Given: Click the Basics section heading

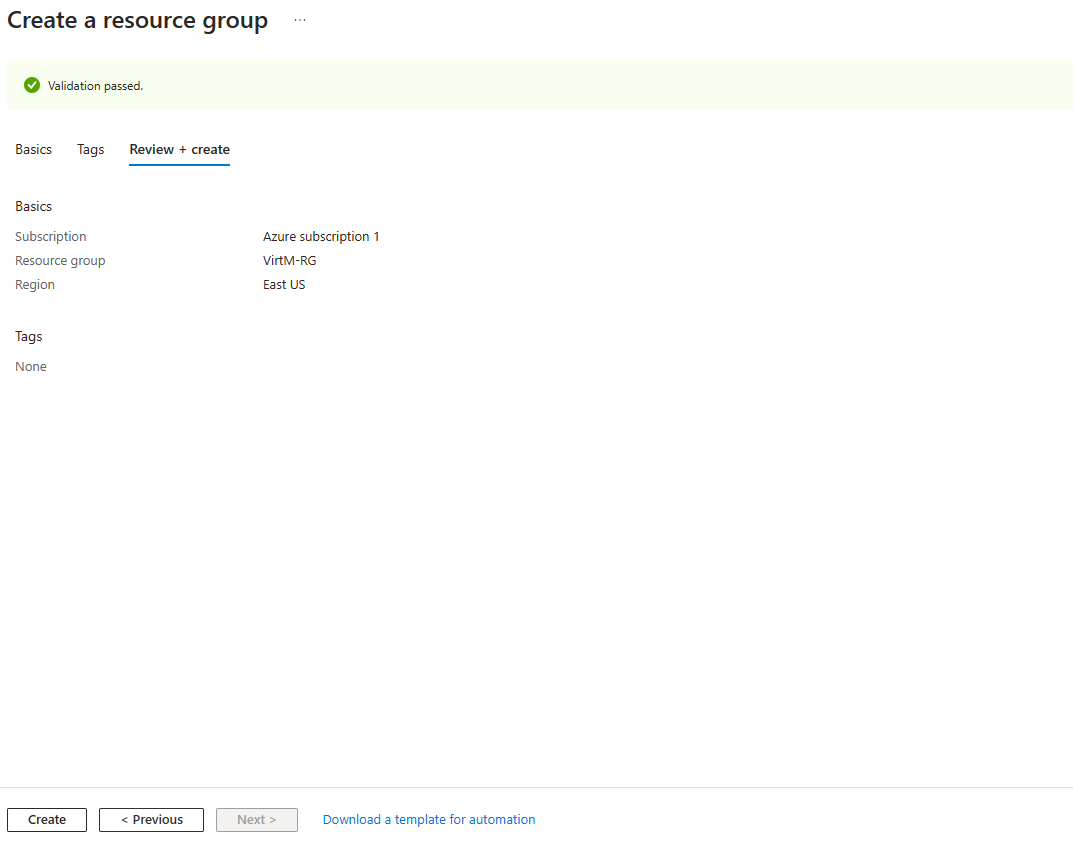Looking at the screenshot, I should click(33, 206).
